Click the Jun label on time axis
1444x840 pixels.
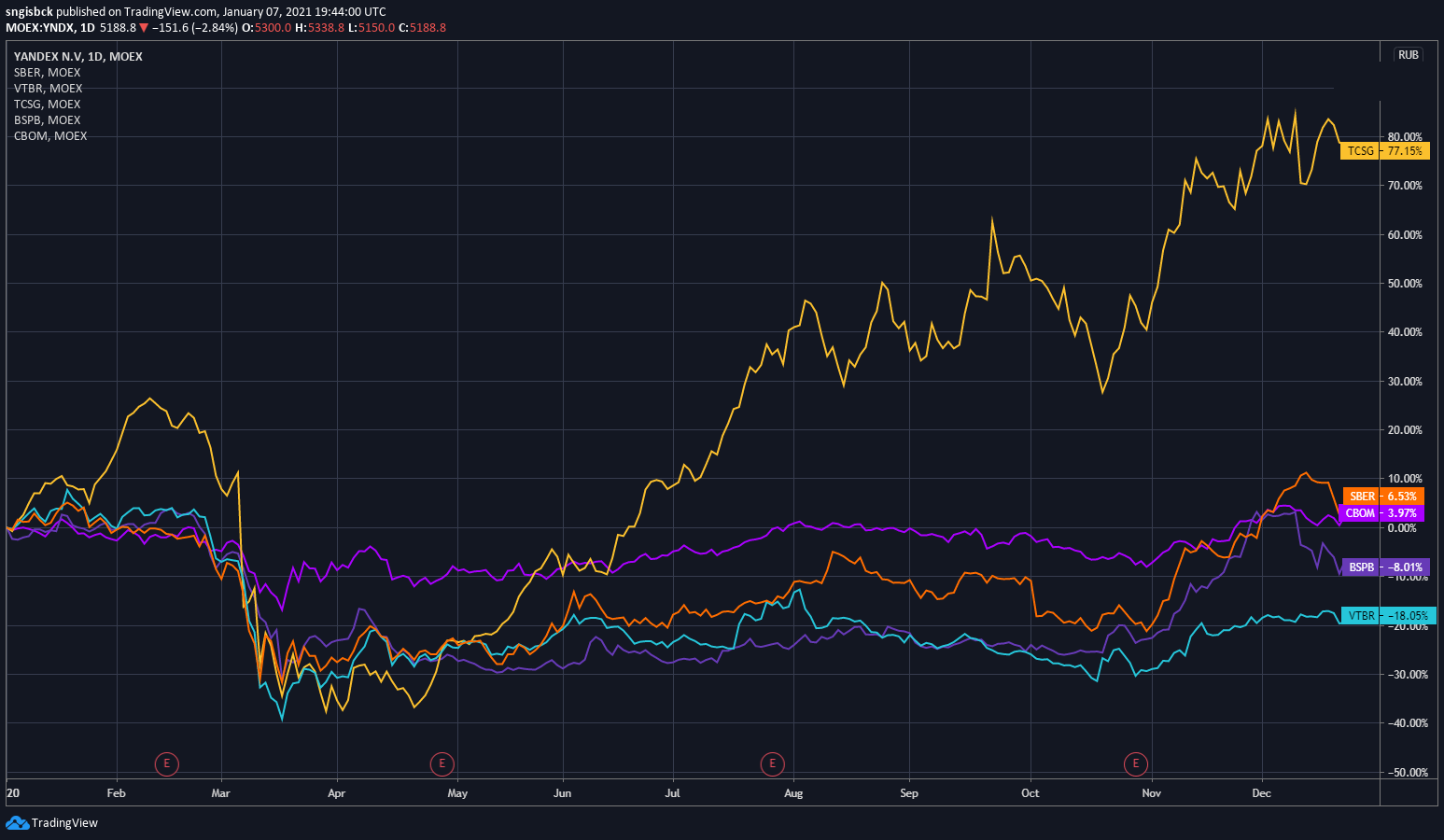click(562, 793)
